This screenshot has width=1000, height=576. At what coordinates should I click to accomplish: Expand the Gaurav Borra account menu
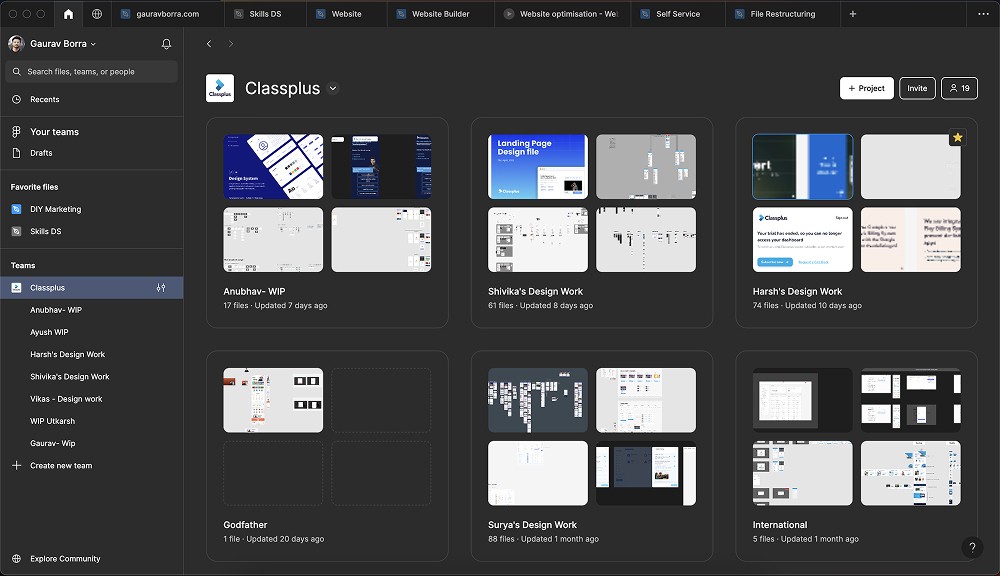point(93,44)
